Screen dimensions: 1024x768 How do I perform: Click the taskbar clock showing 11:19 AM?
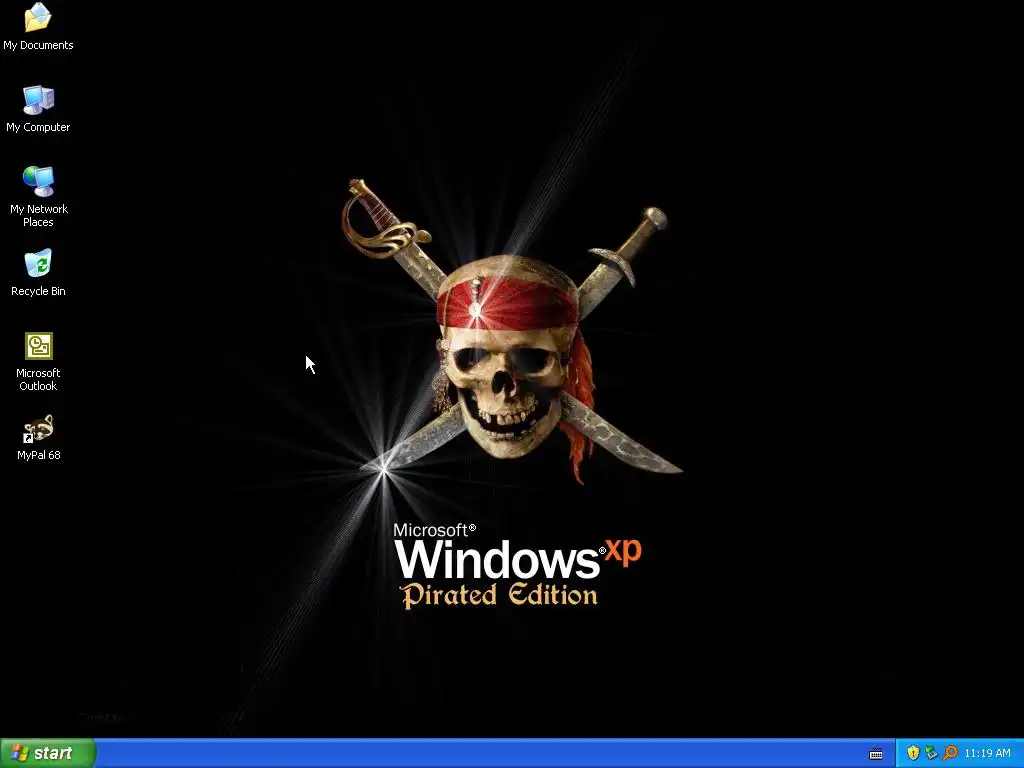click(987, 753)
